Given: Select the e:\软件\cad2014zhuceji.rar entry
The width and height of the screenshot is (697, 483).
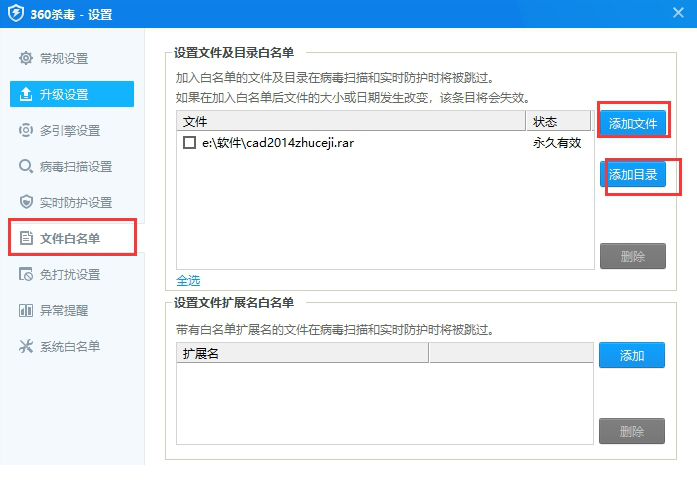Looking at the screenshot, I should [278, 143].
